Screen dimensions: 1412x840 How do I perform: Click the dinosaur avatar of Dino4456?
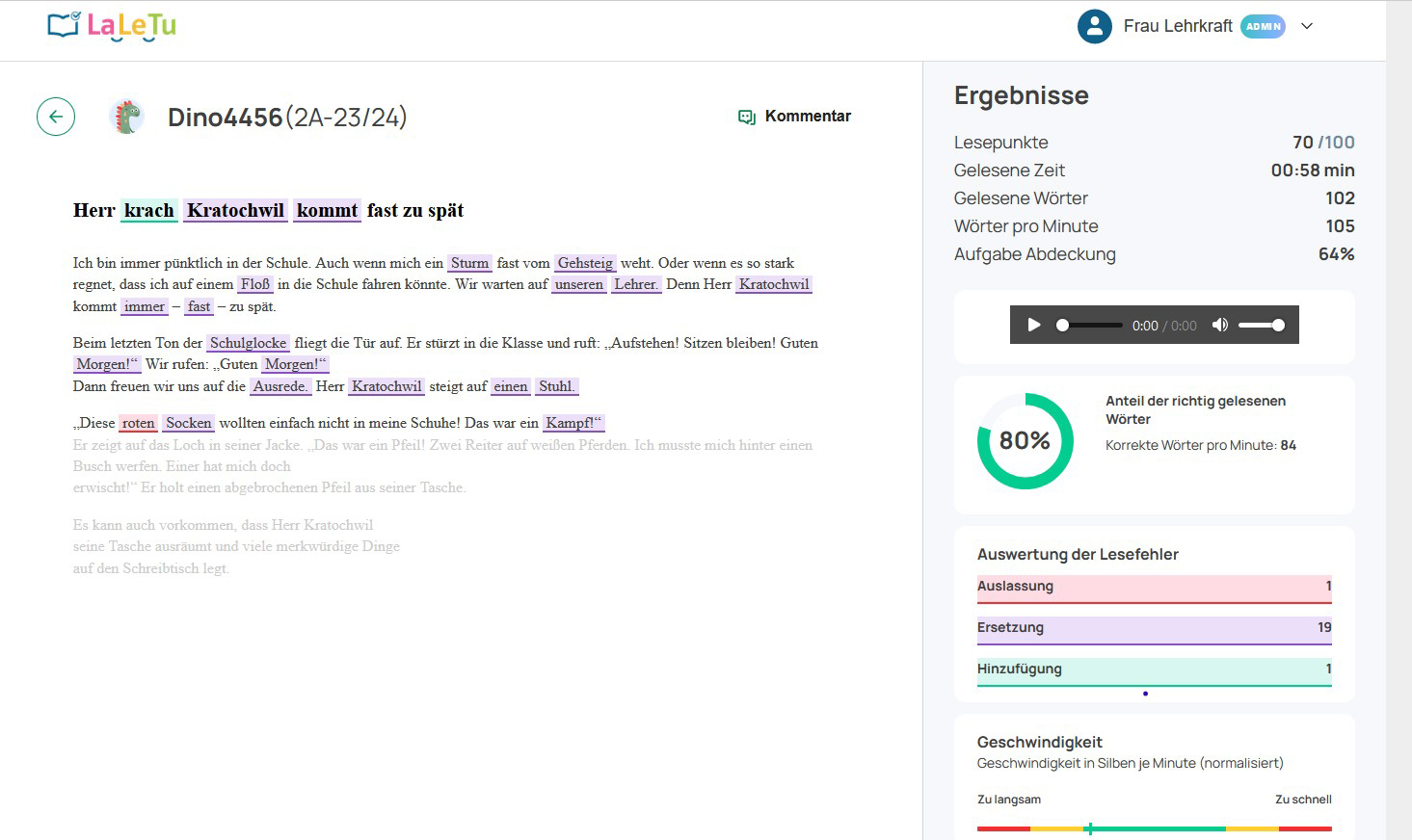click(x=127, y=118)
